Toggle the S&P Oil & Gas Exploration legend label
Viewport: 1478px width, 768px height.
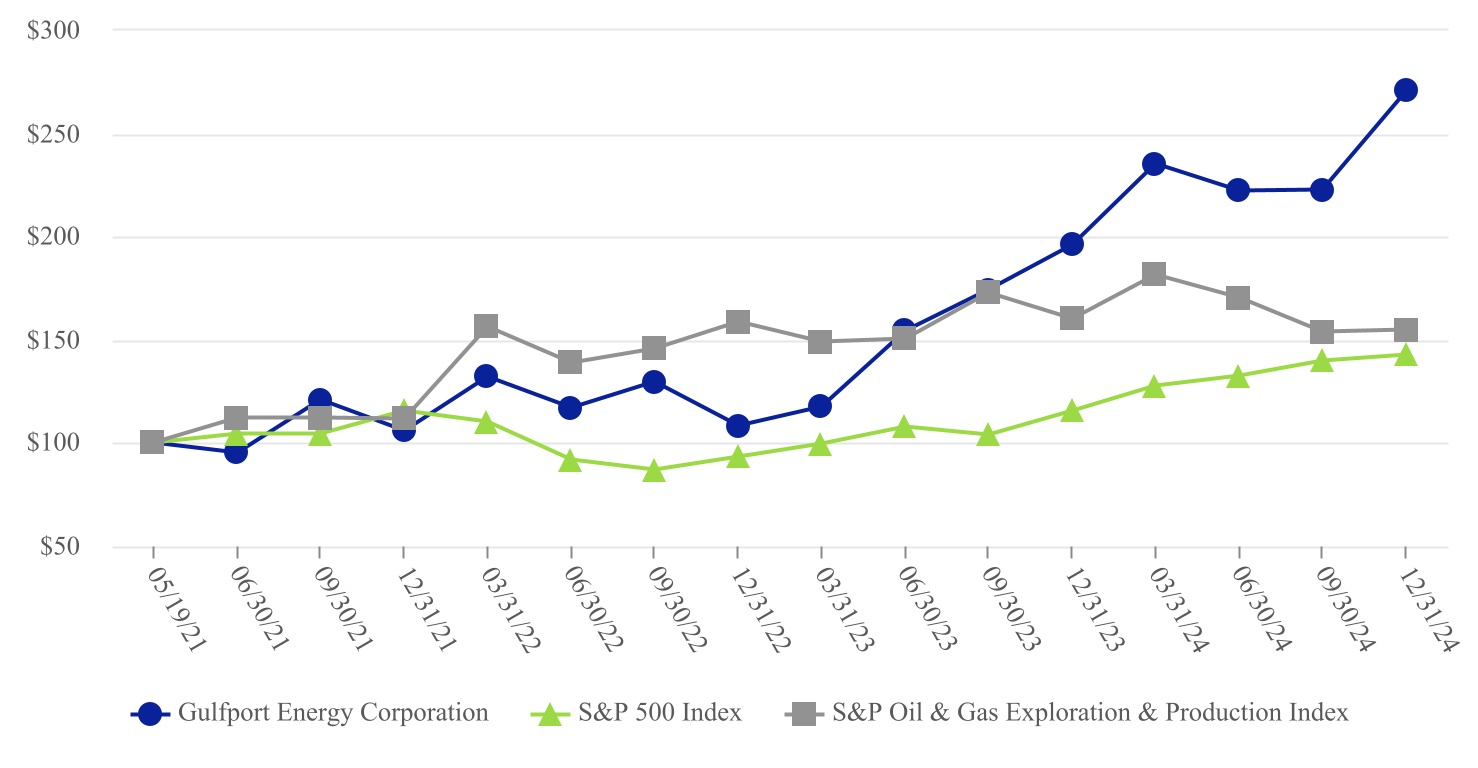[1090, 713]
